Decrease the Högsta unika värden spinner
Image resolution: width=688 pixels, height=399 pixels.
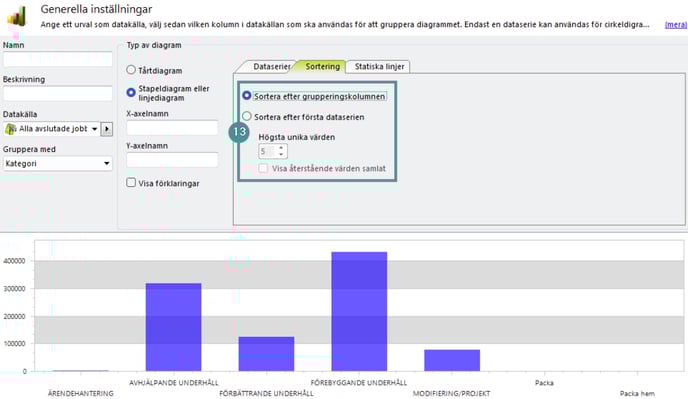(x=281, y=155)
